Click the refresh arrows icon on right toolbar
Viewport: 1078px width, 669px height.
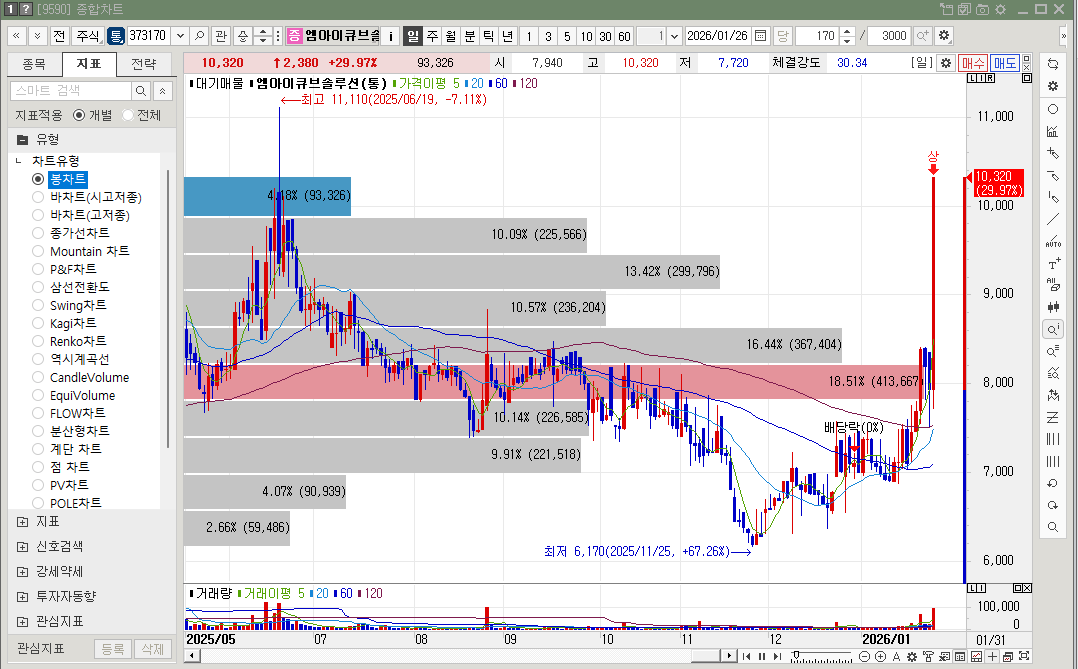pyautogui.click(x=1053, y=64)
